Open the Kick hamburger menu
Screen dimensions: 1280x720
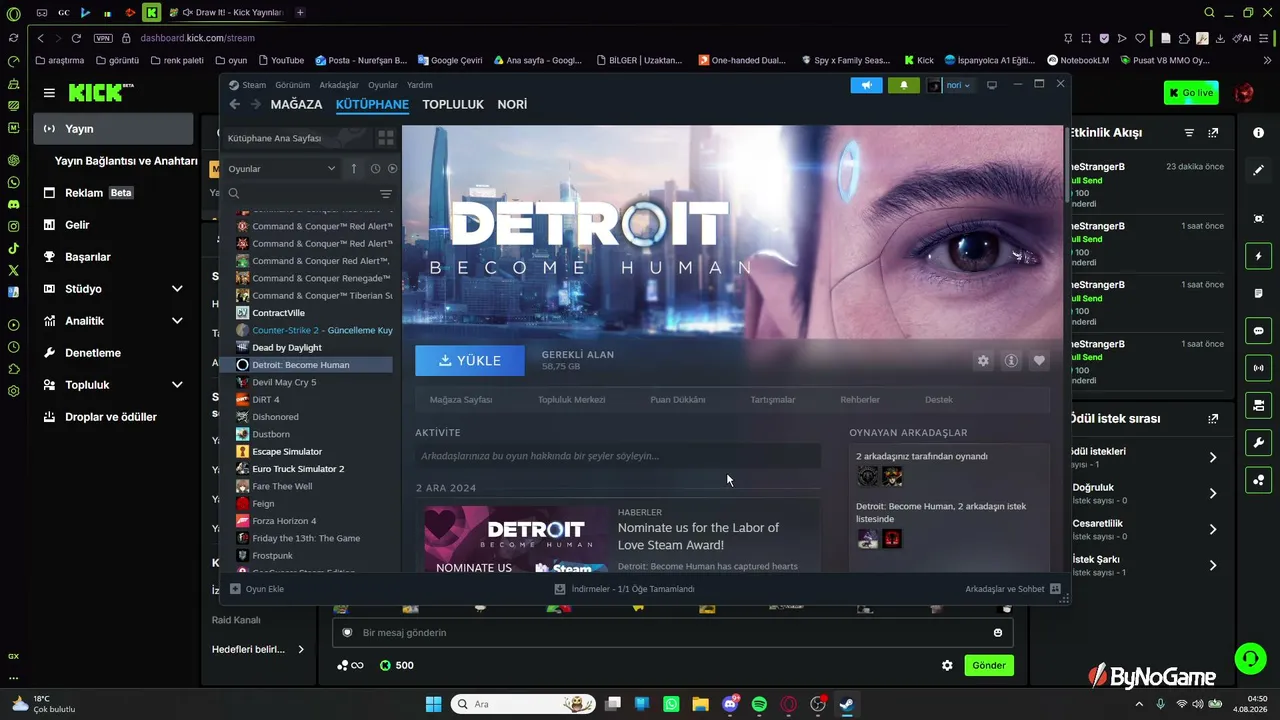point(49,93)
